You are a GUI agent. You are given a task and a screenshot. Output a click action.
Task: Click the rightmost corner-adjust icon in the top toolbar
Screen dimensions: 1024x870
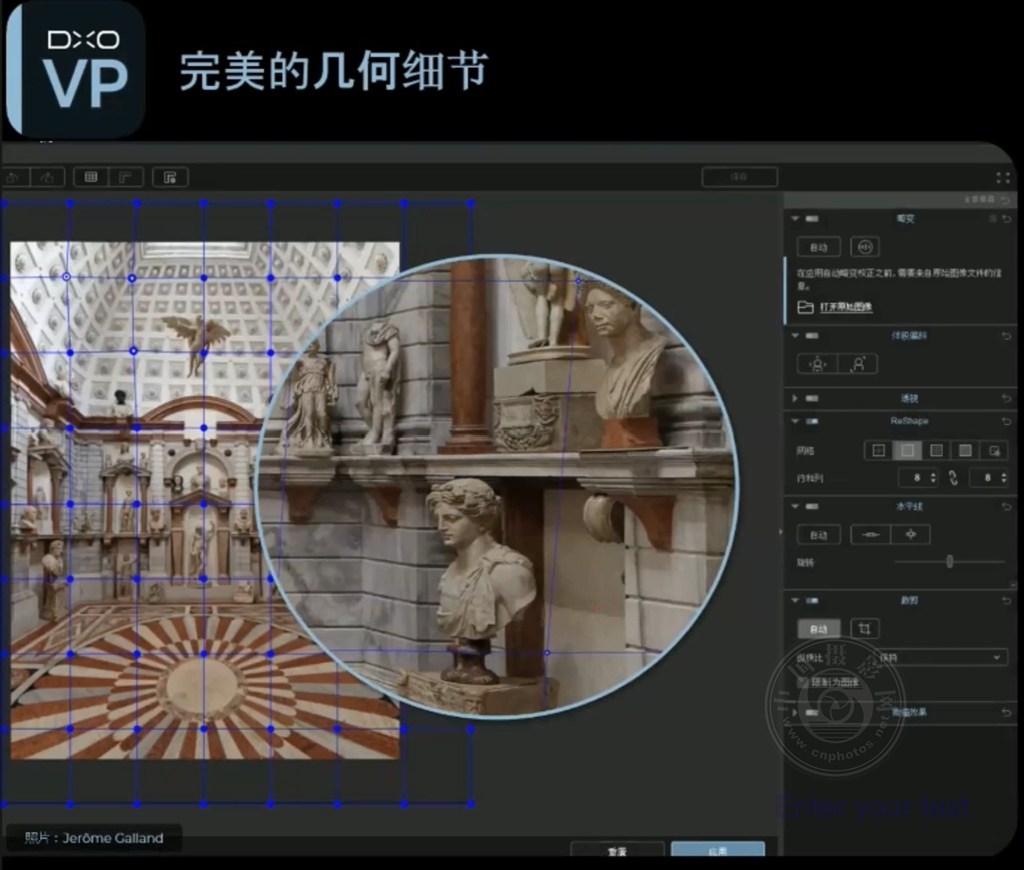tap(171, 178)
